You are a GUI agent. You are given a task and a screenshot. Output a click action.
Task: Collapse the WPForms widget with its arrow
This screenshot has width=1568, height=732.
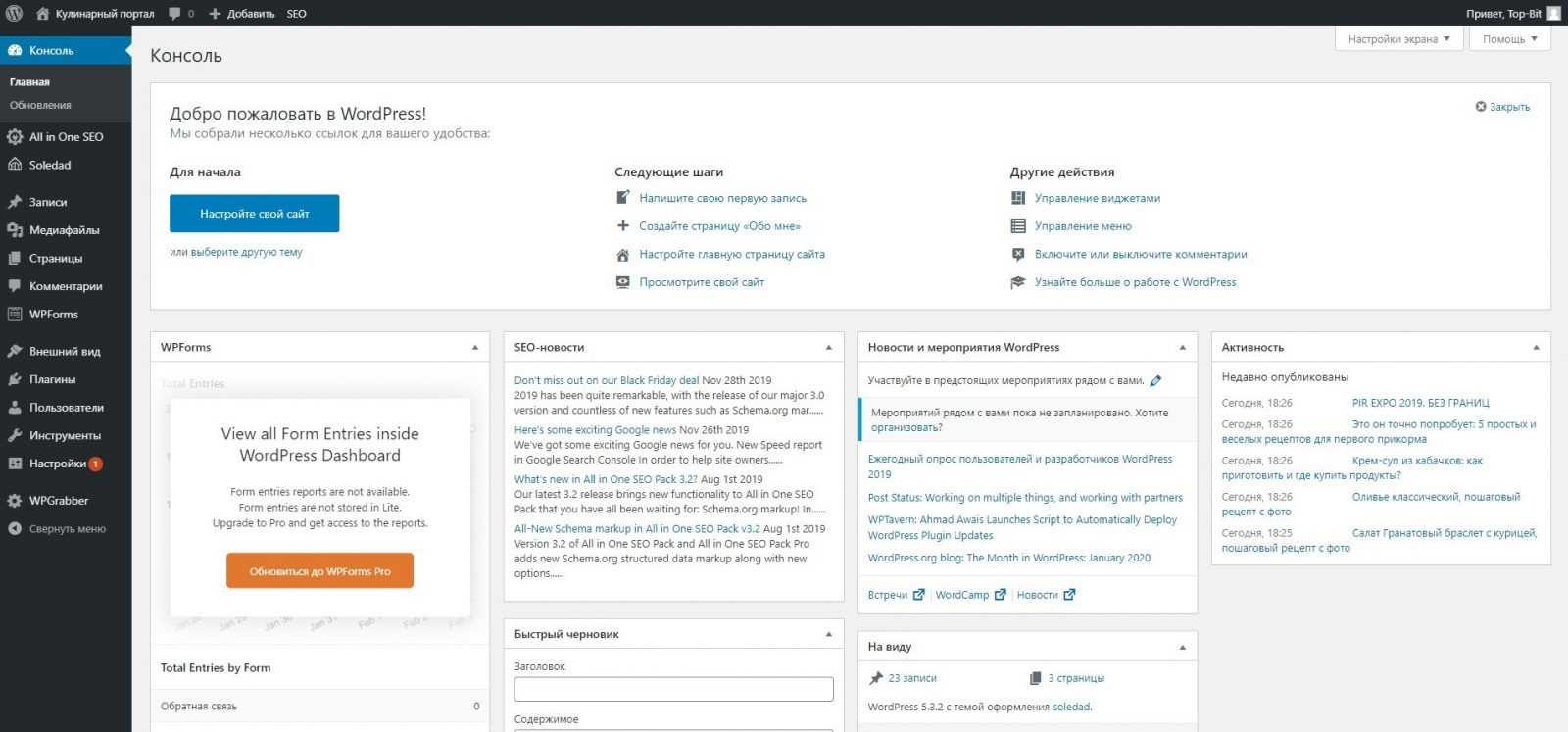pyautogui.click(x=475, y=347)
